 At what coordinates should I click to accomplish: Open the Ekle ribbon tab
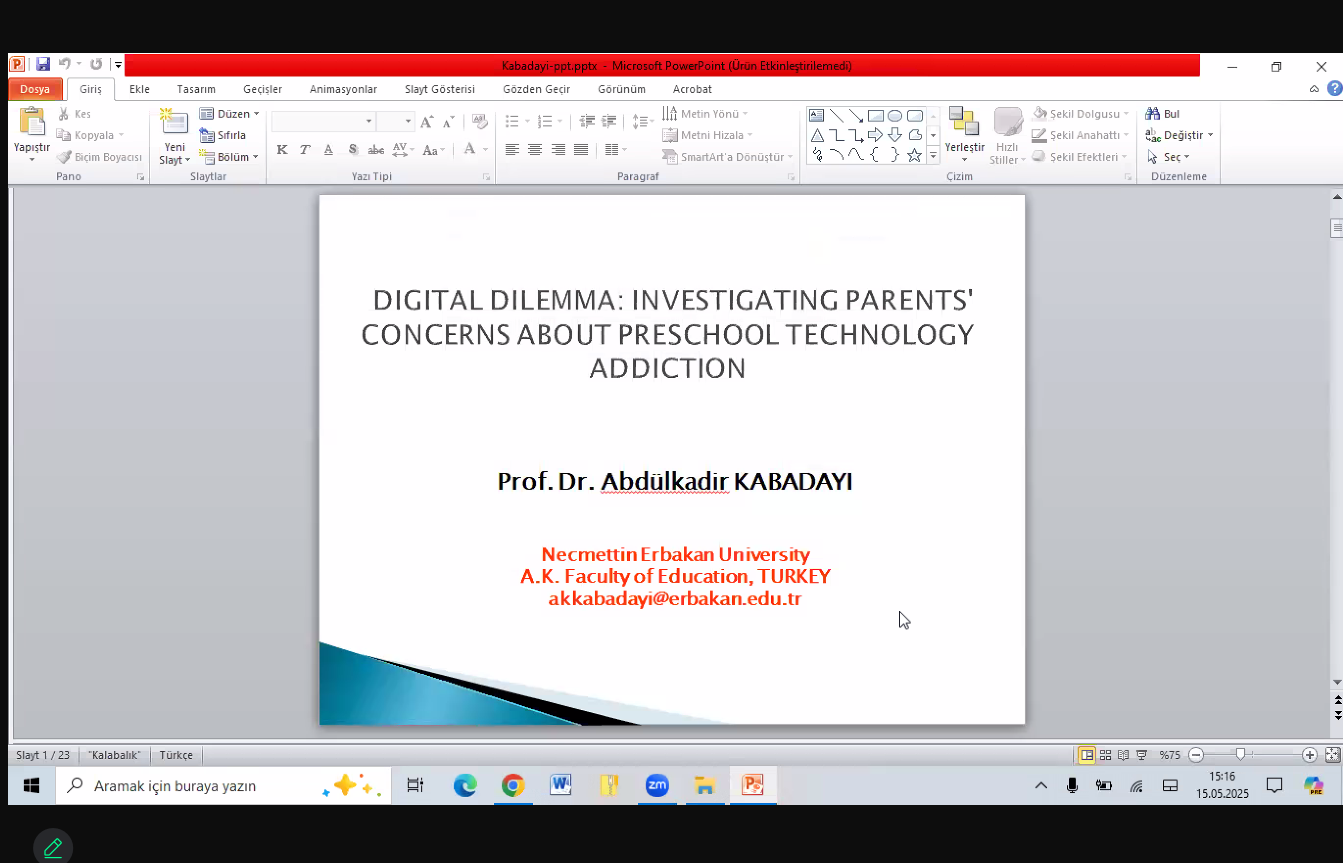click(139, 89)
